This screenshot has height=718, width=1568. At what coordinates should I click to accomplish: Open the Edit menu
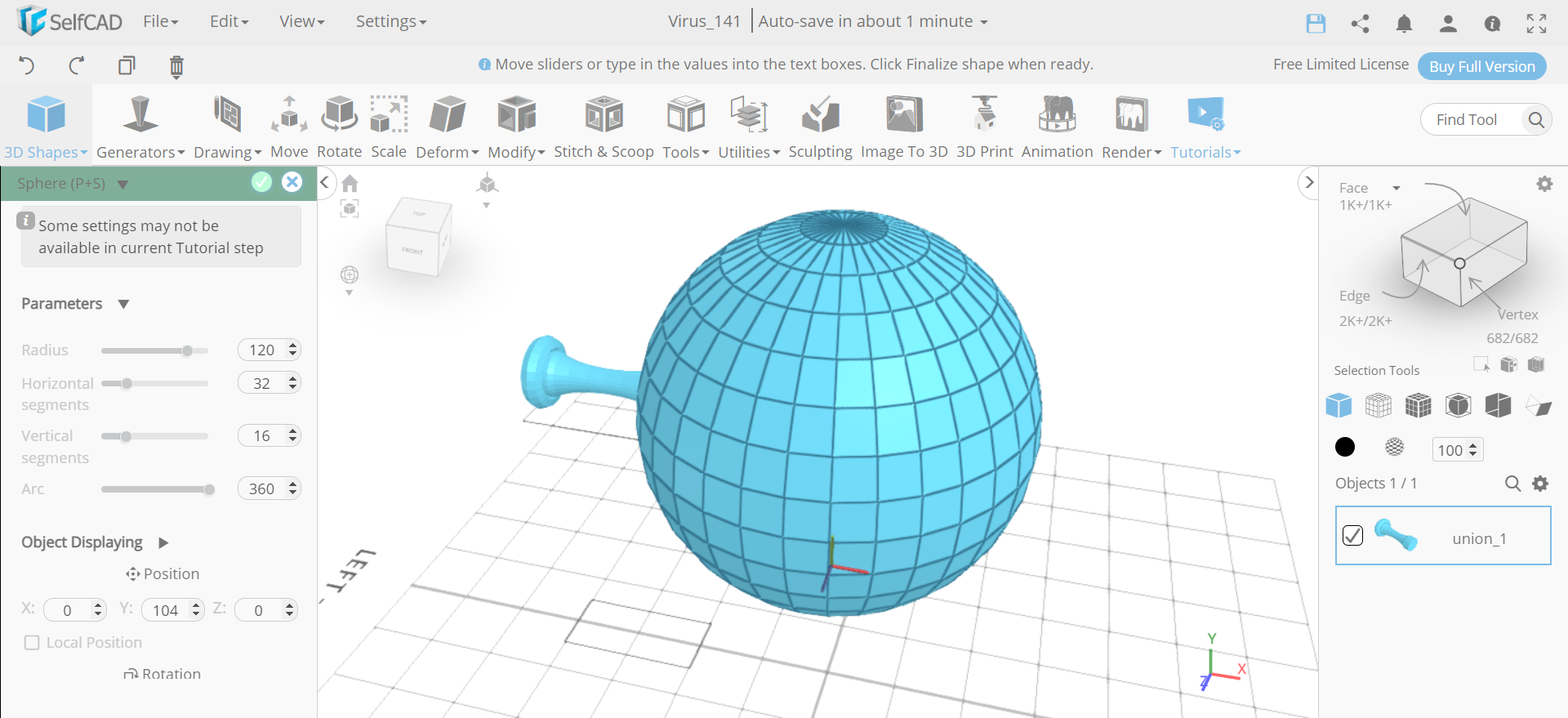pos(229,21)
